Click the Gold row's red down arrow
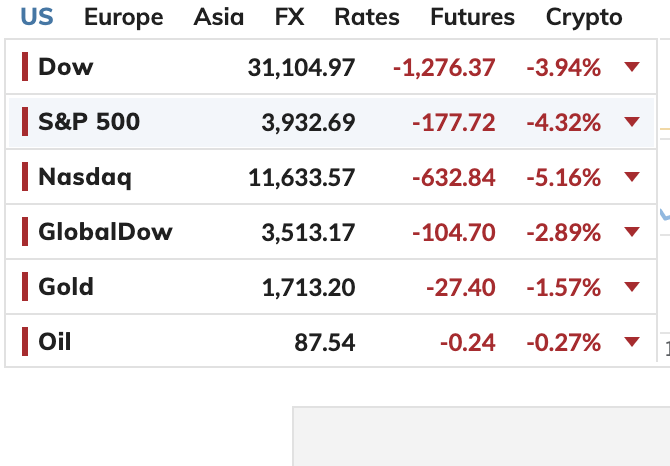Viewport: 670px width, 466px height. [x=631, y=287]
